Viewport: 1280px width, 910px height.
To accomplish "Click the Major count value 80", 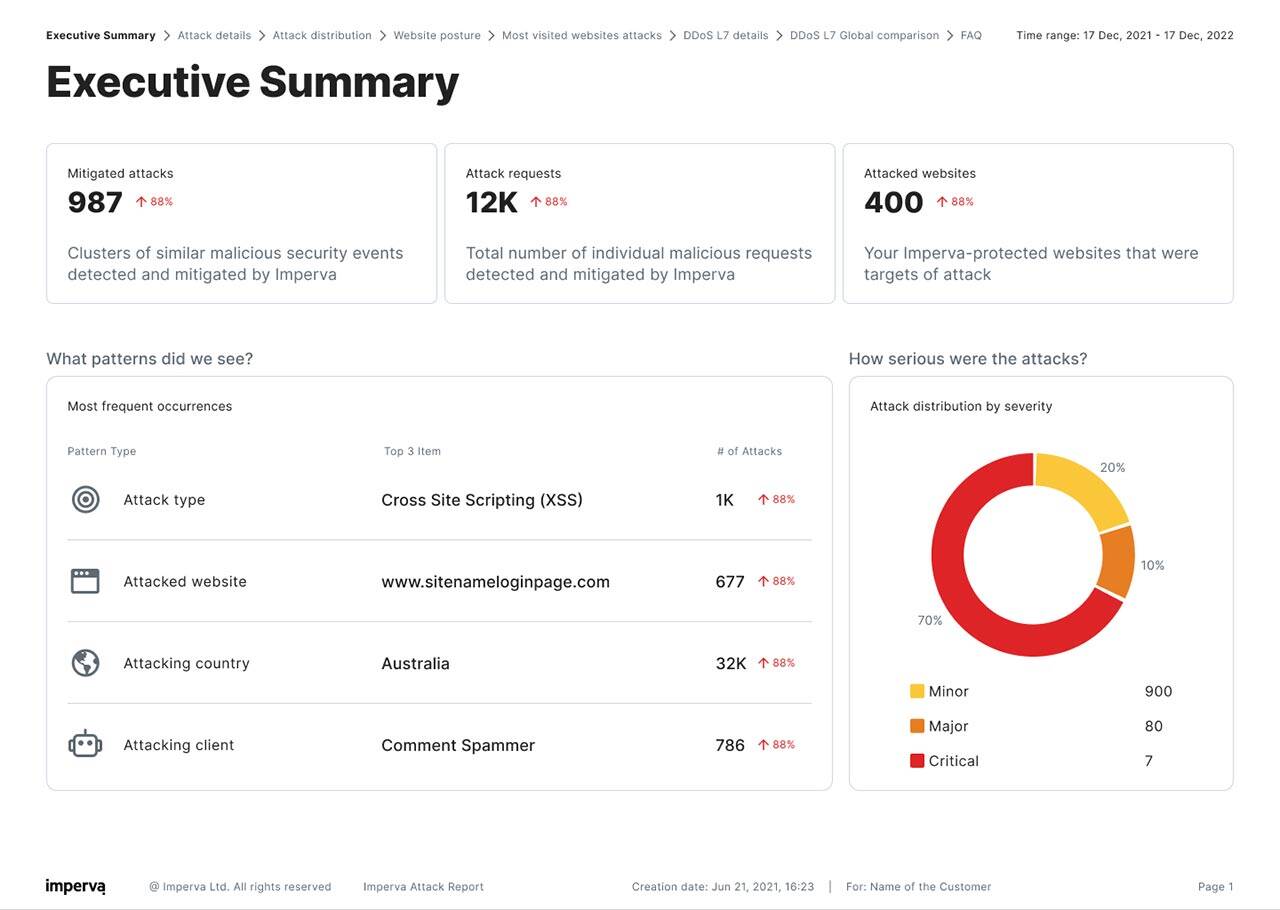I will [1154, 726].
